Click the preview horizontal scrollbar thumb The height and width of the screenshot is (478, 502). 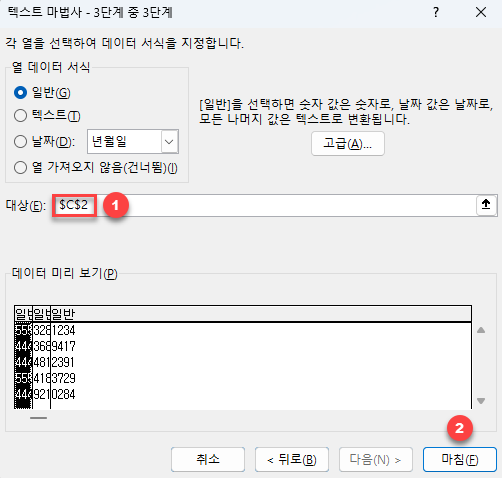pos(38,418)
